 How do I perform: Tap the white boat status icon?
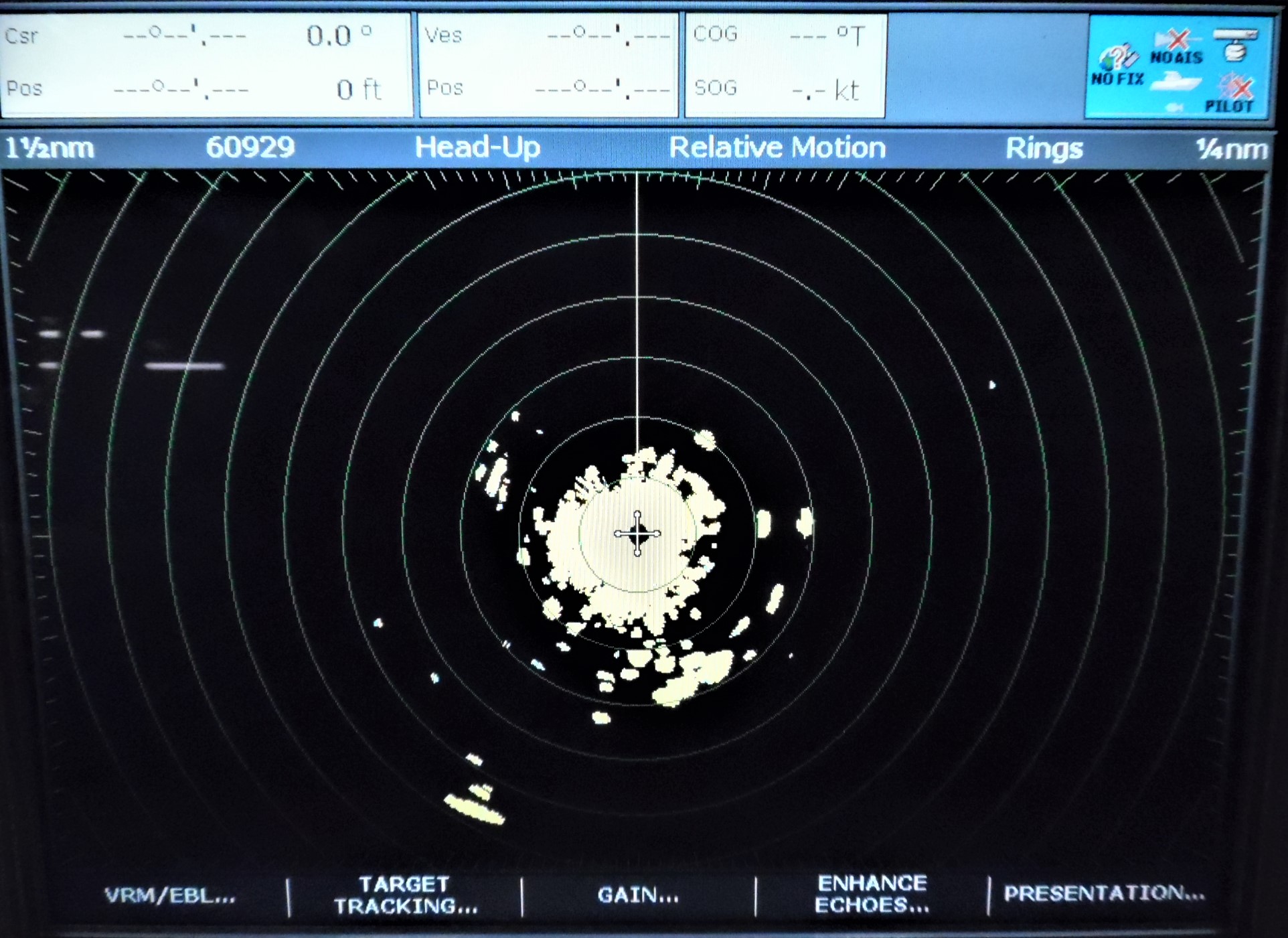pos(1177,82)
